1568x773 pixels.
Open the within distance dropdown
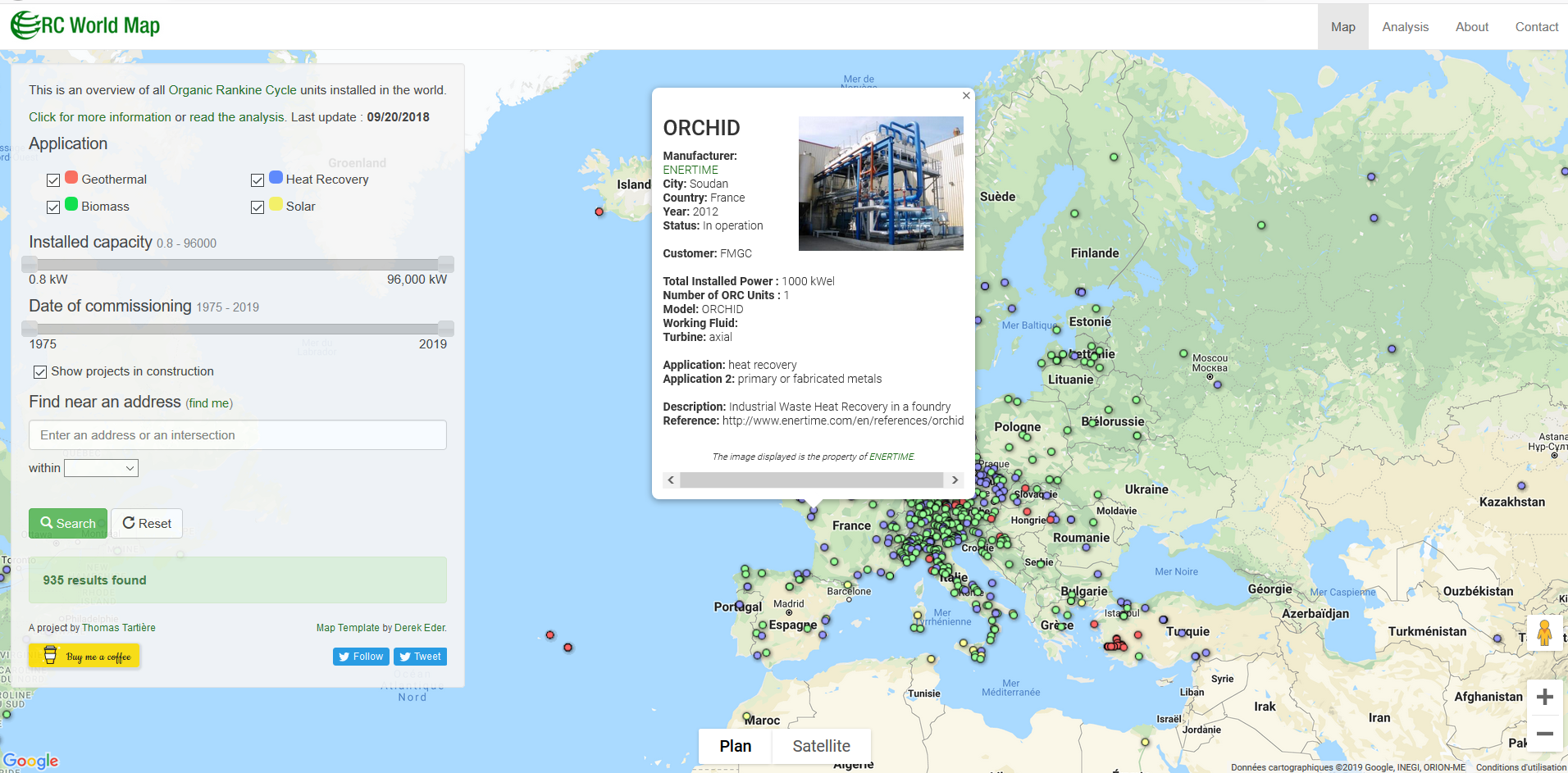(101, 468)
